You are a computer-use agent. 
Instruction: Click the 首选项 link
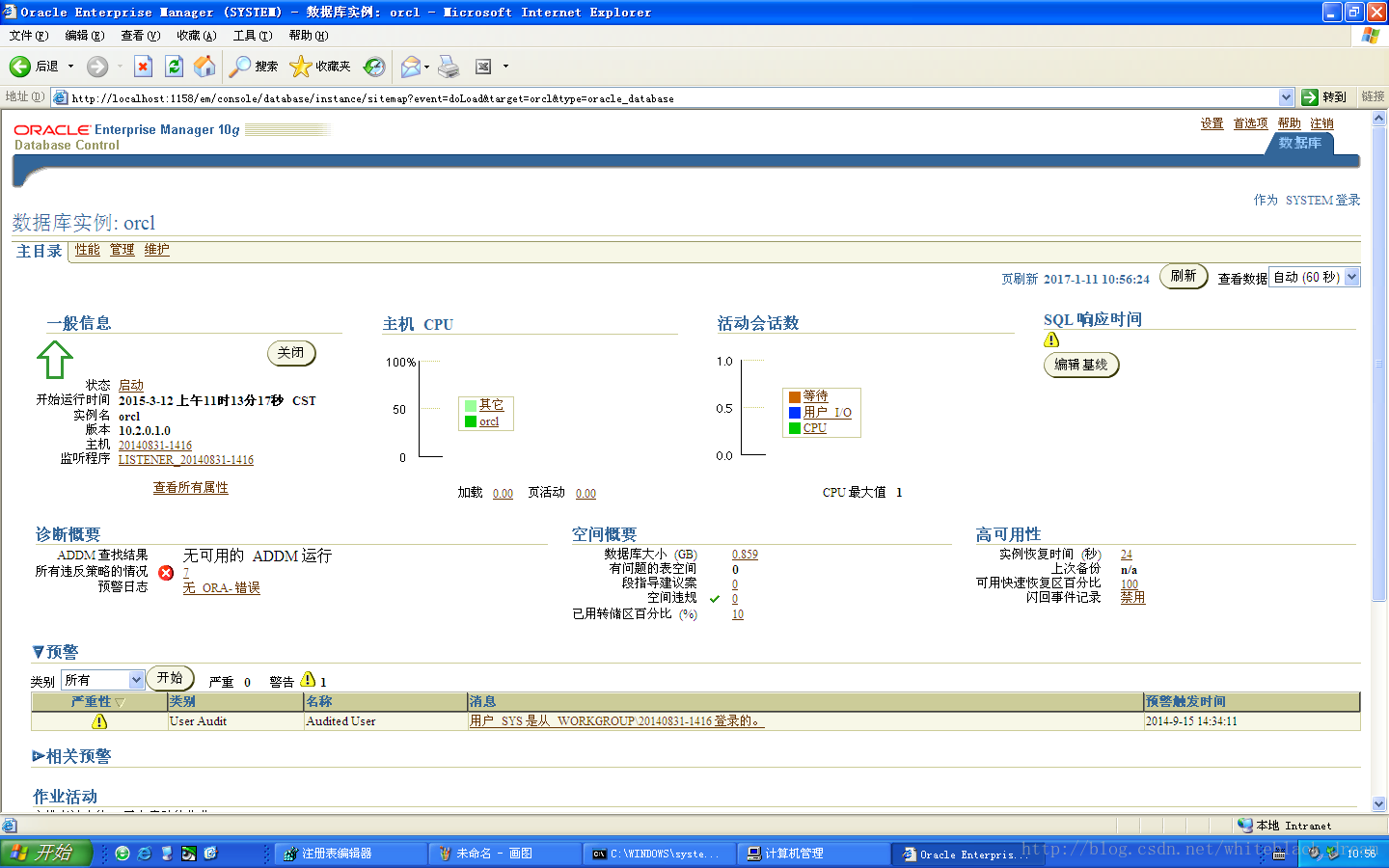(x=1250, y=123)
